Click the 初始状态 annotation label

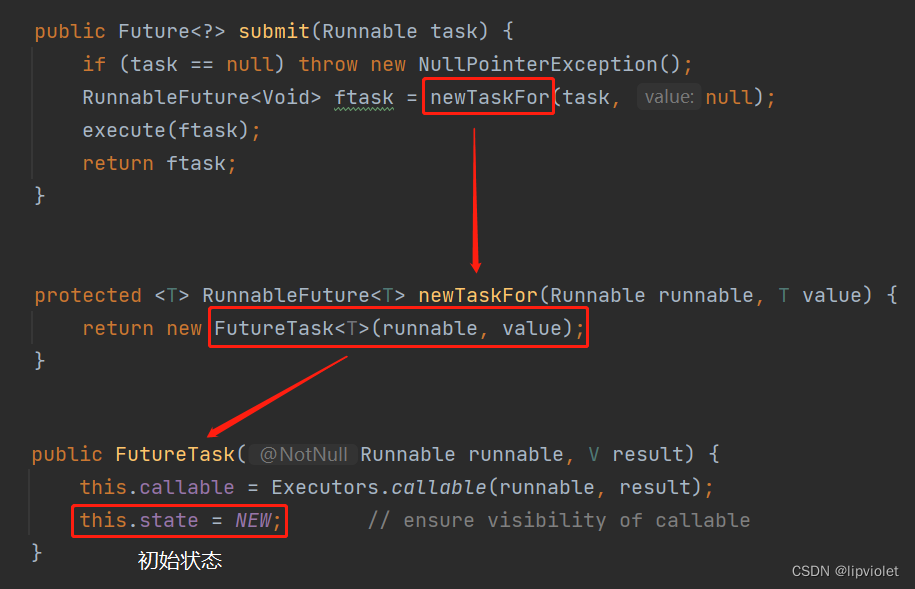tap(179, 561)
